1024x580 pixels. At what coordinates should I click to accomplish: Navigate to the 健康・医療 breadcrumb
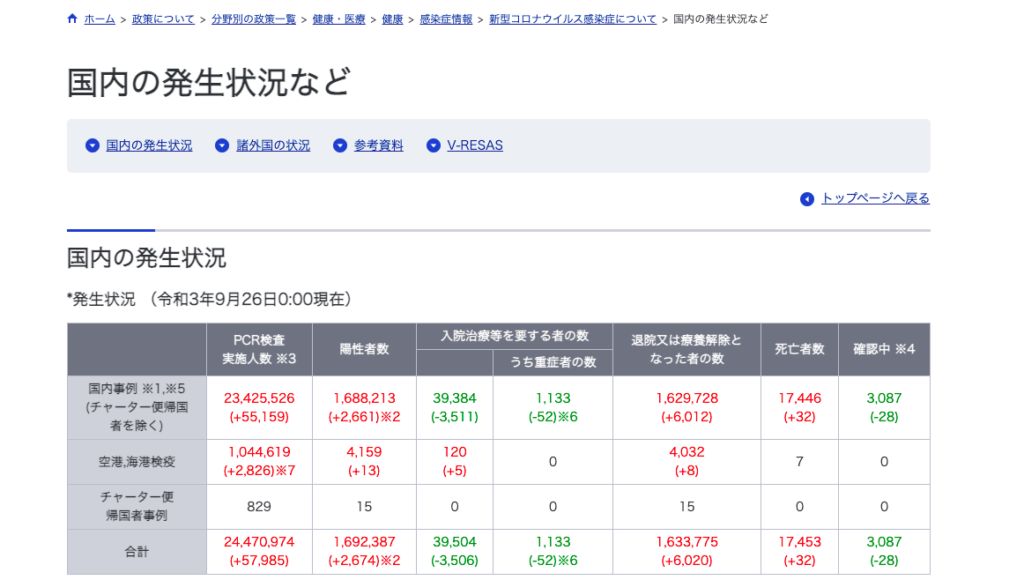coord(338,19)
